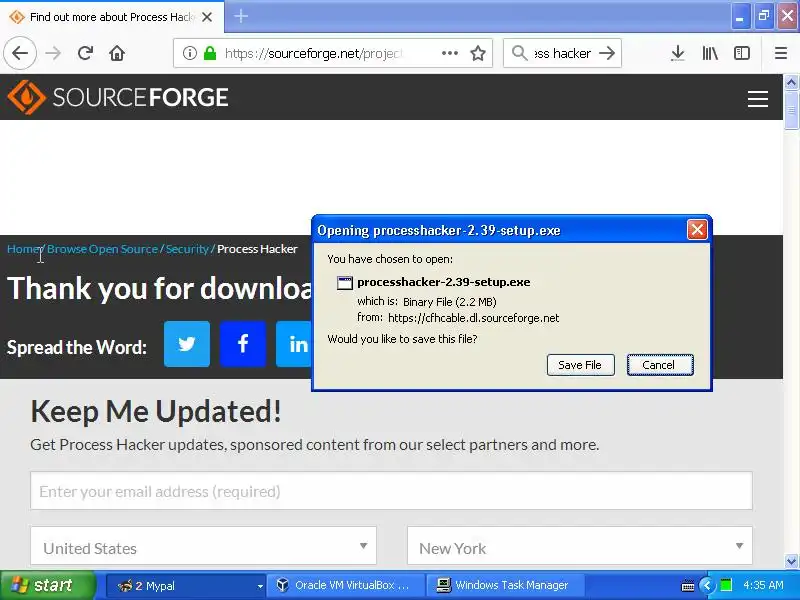Click the Process Hacker breadcrumb

(x=257, y=249)
